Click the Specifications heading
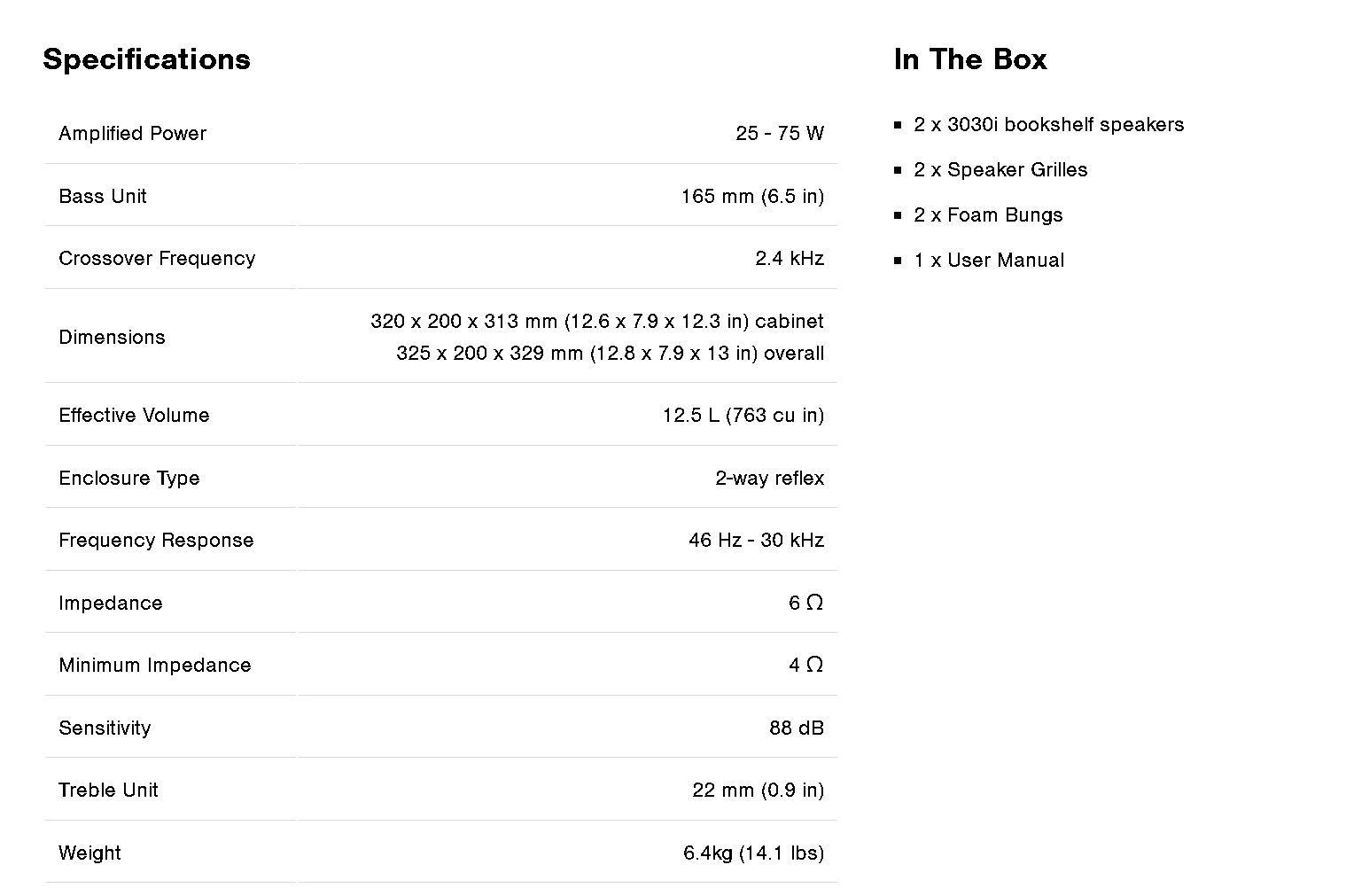The width and height of the screenshot is (1346, 896). pyautogui.click(x=146, y=59)
